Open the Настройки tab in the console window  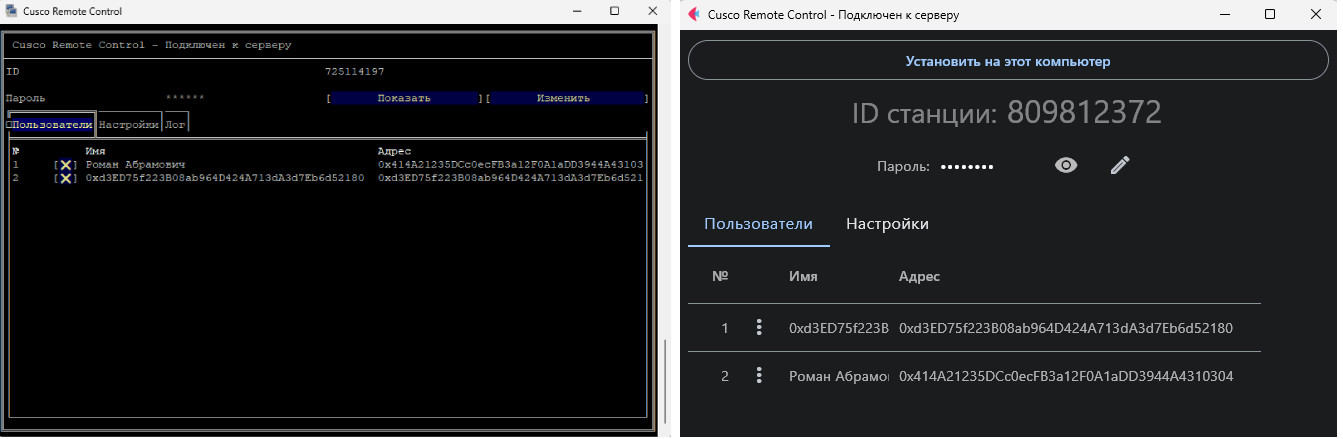pyautogui.click(x=129, y=125)
